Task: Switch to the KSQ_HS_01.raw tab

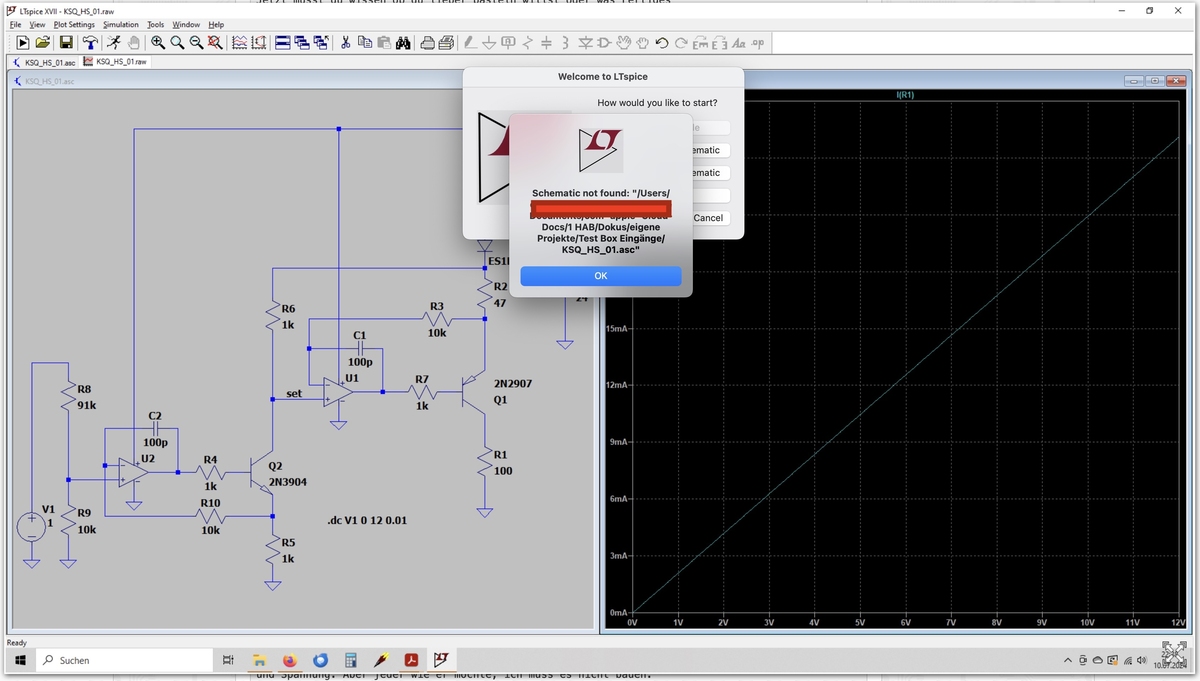Action: click(x=115, y=61)
